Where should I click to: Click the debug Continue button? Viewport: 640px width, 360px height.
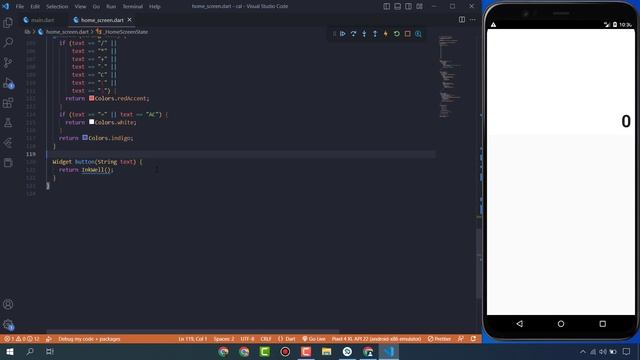pyautogui.click(x=343, y=34)
